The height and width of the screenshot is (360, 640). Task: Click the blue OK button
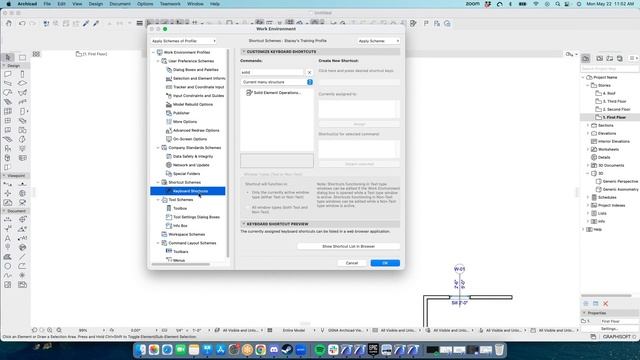[x=385, y=263]
